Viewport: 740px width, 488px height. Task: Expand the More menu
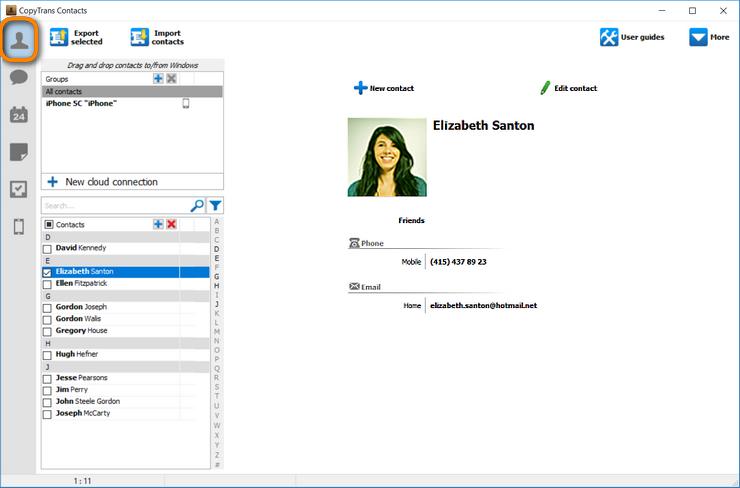point(709,37)
